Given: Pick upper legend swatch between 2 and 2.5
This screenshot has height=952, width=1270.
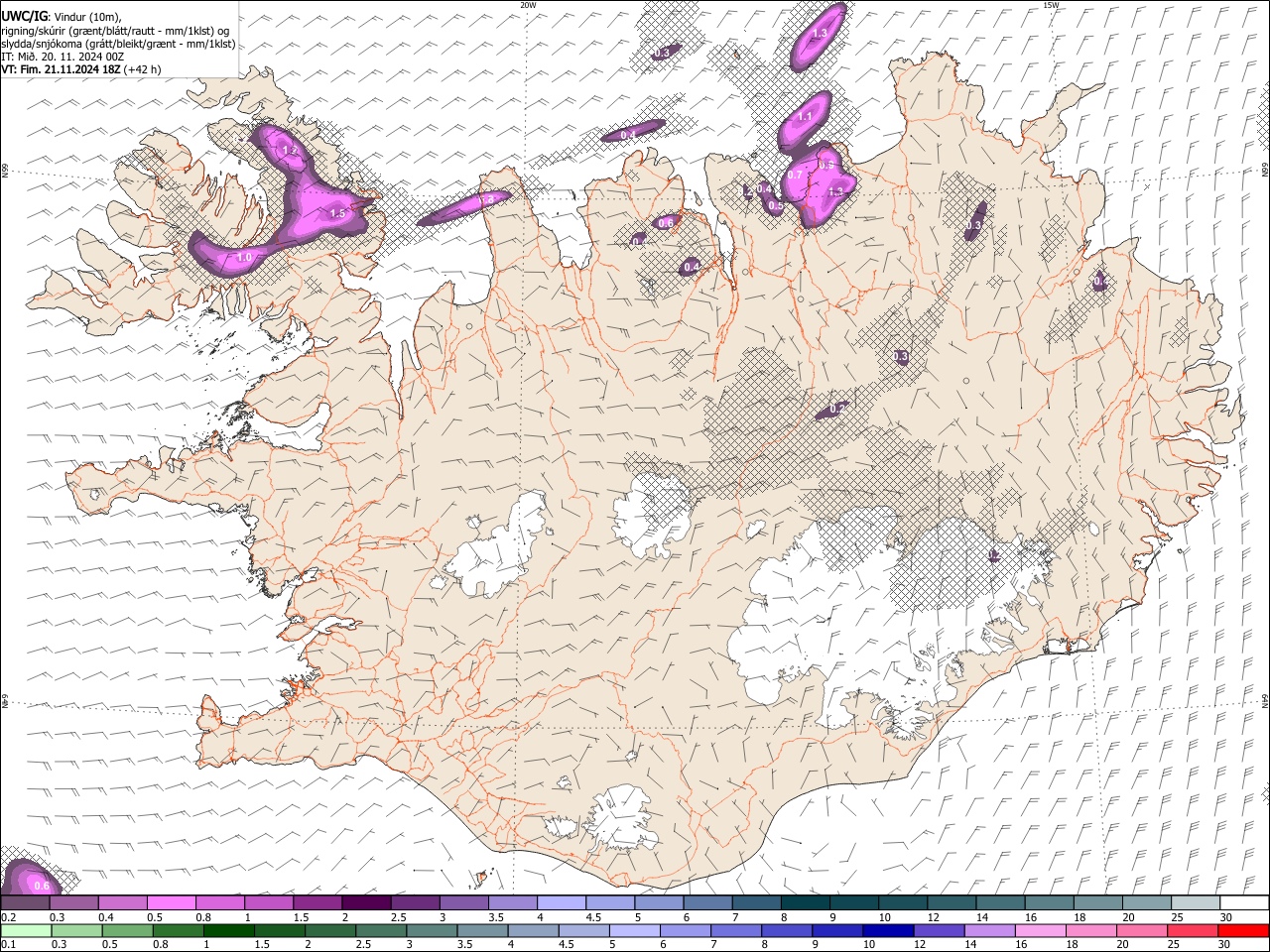Looking at the screenshot, I should pos(366,903).
